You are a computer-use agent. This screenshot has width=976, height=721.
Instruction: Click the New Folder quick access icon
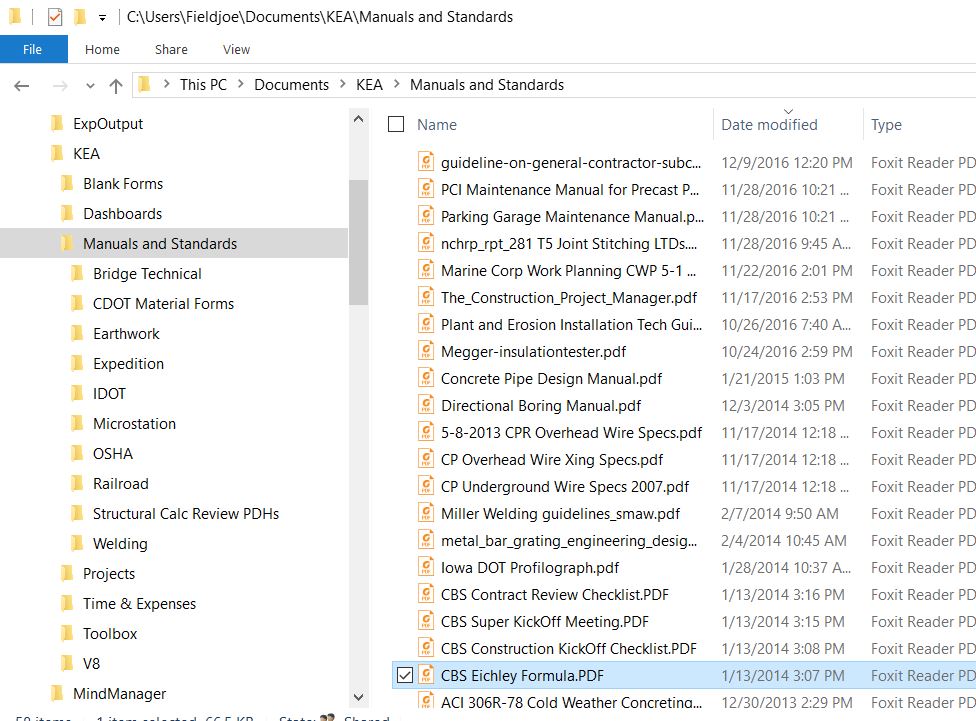pos(80,17)
